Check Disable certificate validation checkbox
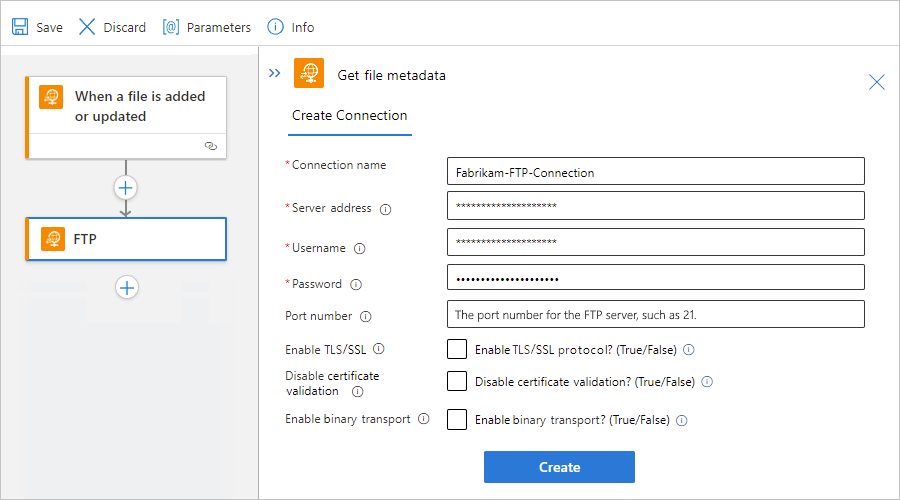The width and height of the screenshot is (900, 500). click(457, 381)
